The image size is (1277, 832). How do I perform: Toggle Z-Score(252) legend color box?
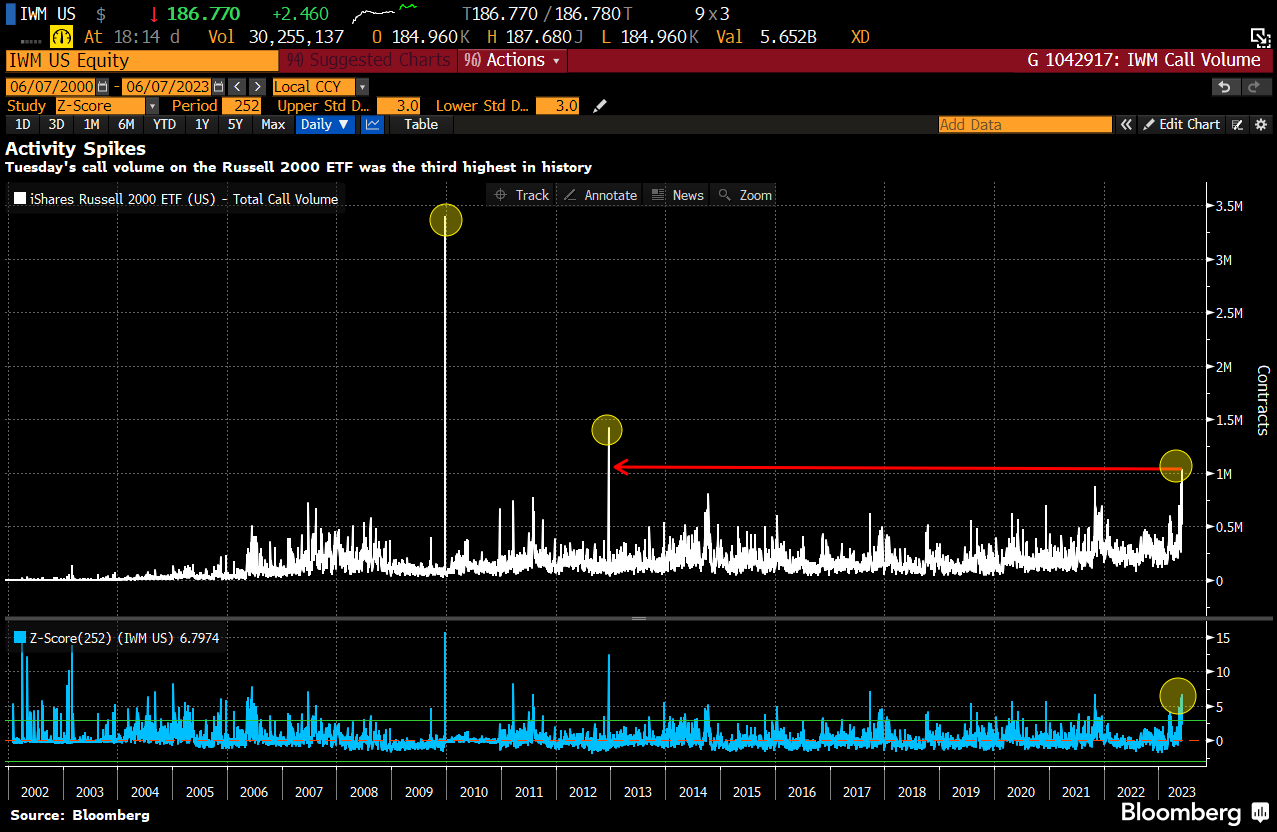[x=20, y=637]
